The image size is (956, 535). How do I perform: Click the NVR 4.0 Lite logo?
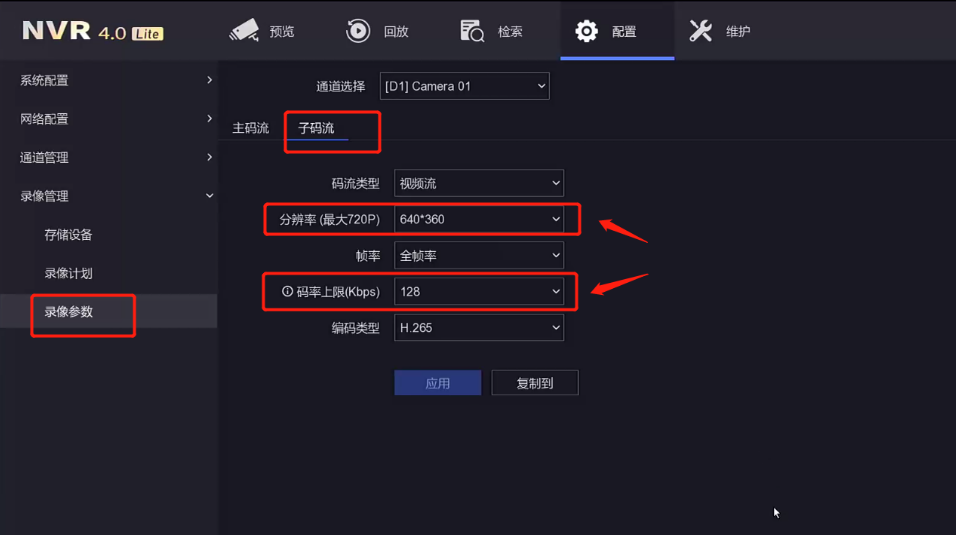click(93, 31)
